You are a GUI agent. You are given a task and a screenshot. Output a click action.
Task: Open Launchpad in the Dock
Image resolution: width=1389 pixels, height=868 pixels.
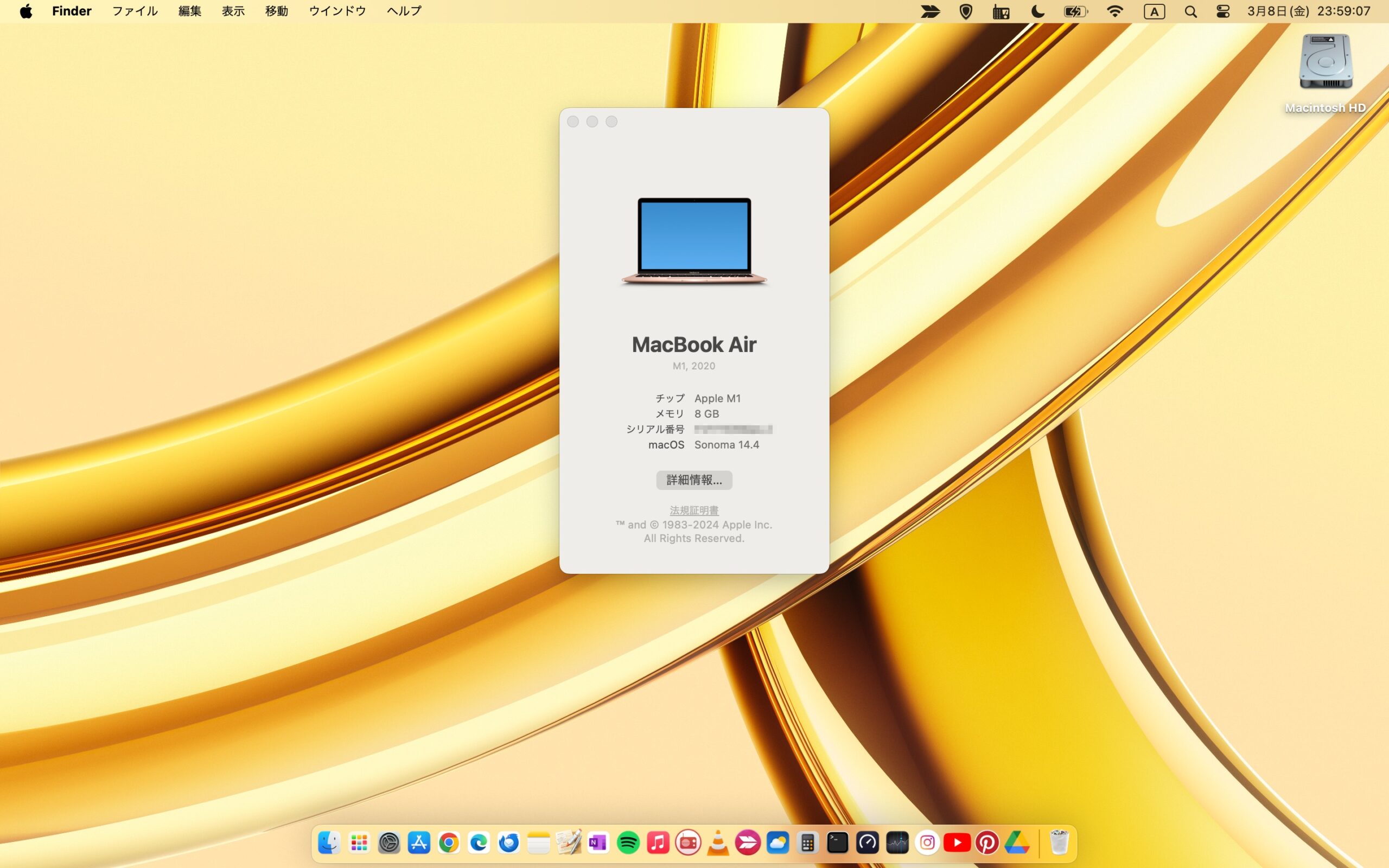point(359,843)
